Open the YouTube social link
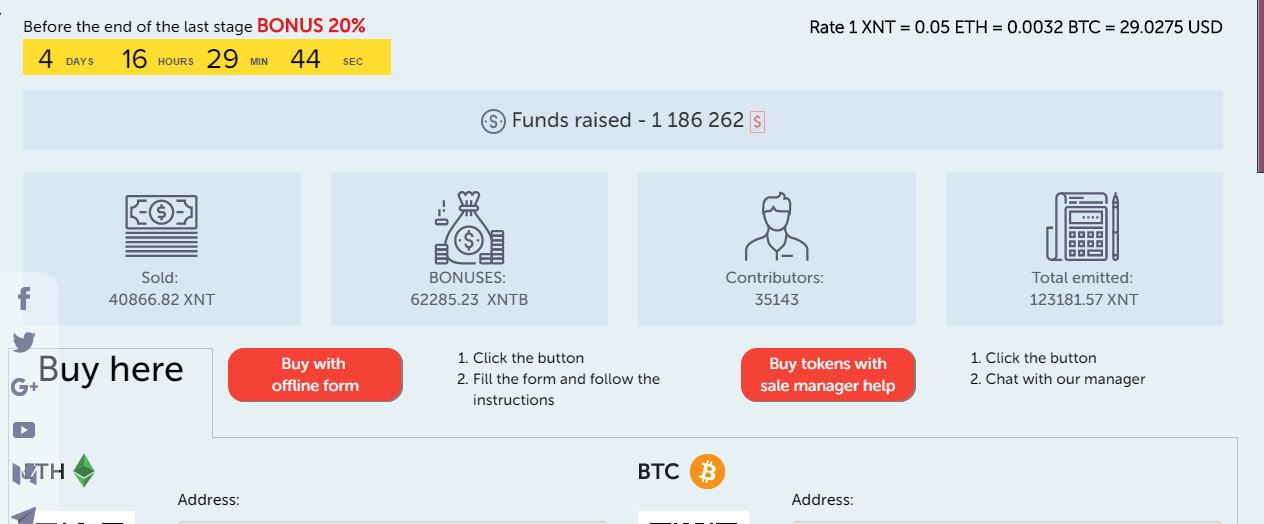Viewport: 1264px width, 524px height. (x=24, y=430)
